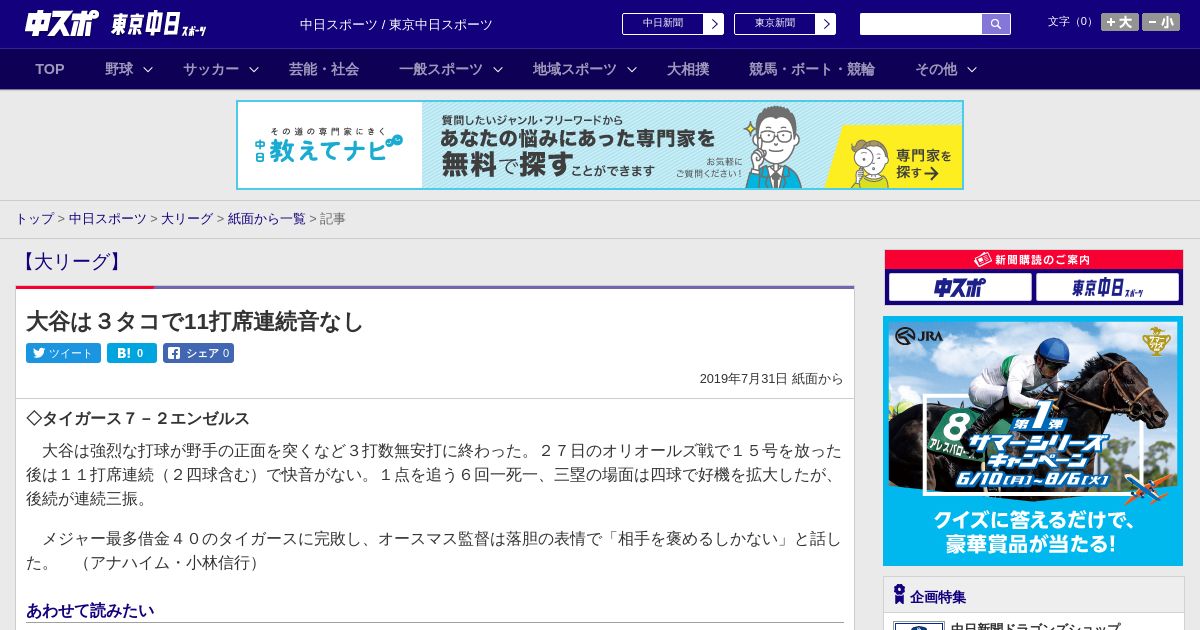Image resolution: width=1200 pixels, height=630 pixels.
Task: Click the Tokyo Chunichi Sports logo in the header
Action: point(159,24)
